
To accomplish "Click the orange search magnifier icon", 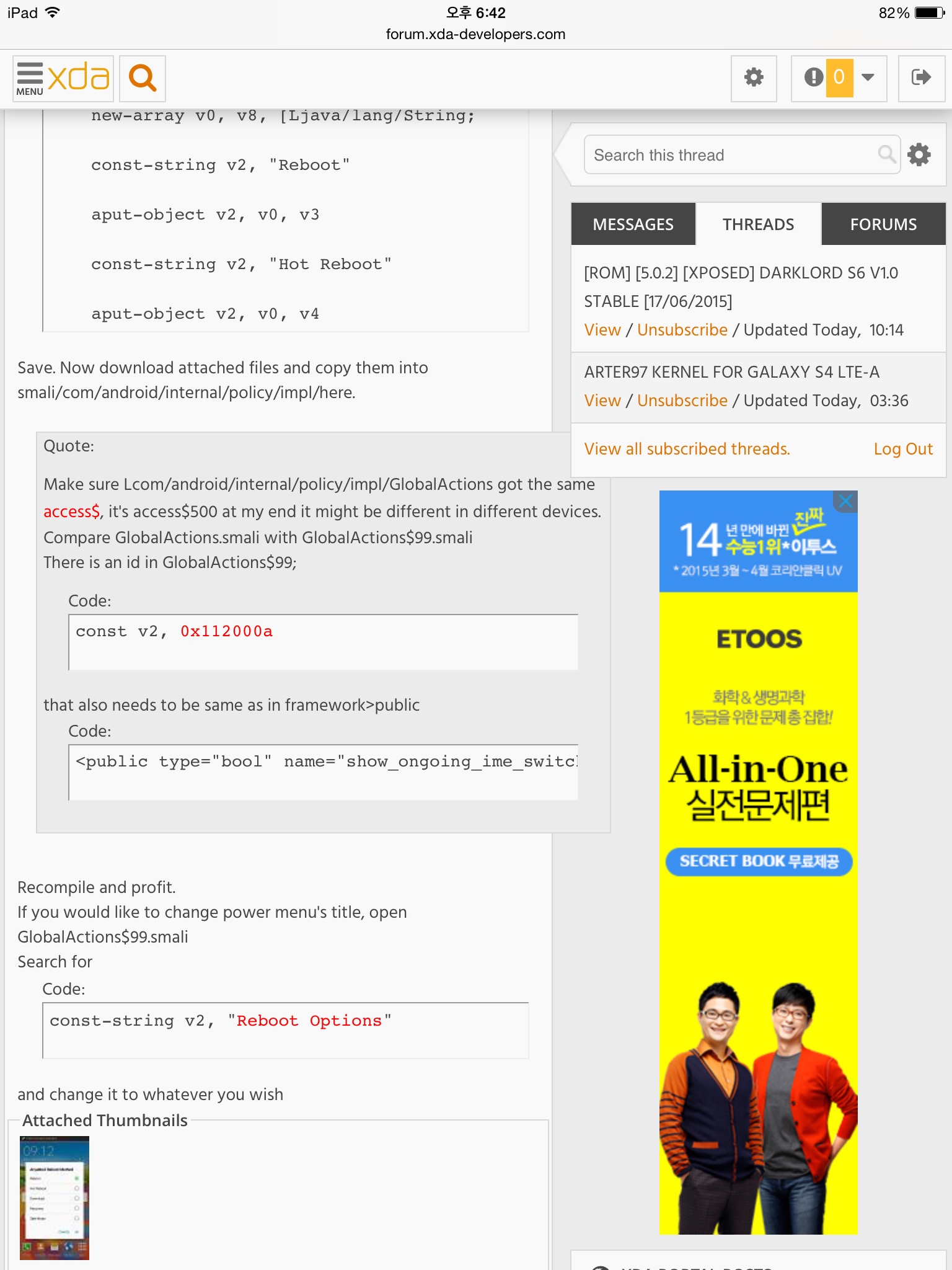I will click(x=143, y=78).
